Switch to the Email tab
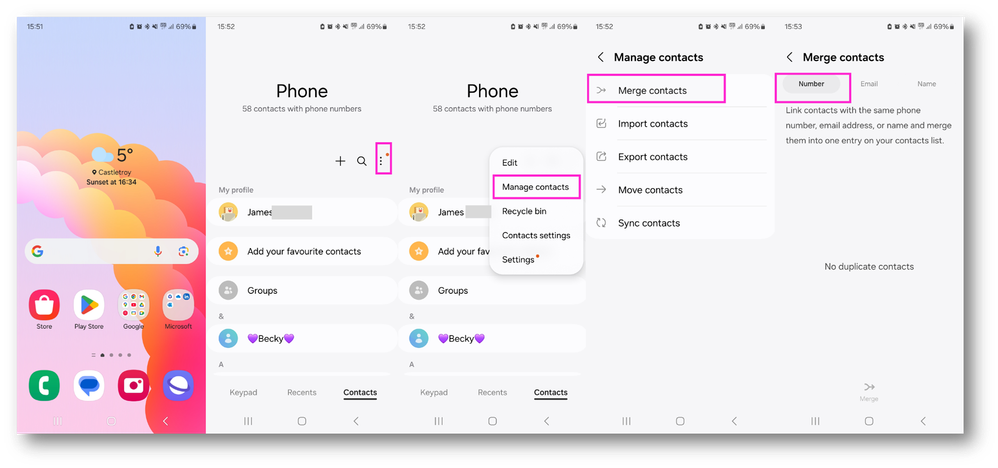Image resolution: width=998 pixels, height=468 pixels. pyautogui.click(x=869, y=84)
